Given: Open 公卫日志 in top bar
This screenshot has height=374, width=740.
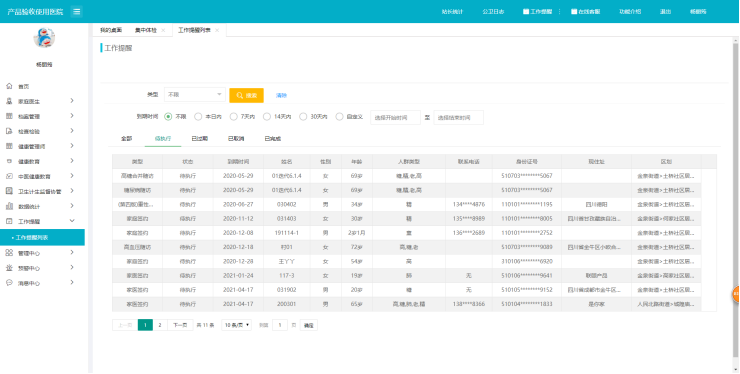Looking at the screenshot, I should coord(493,12).
